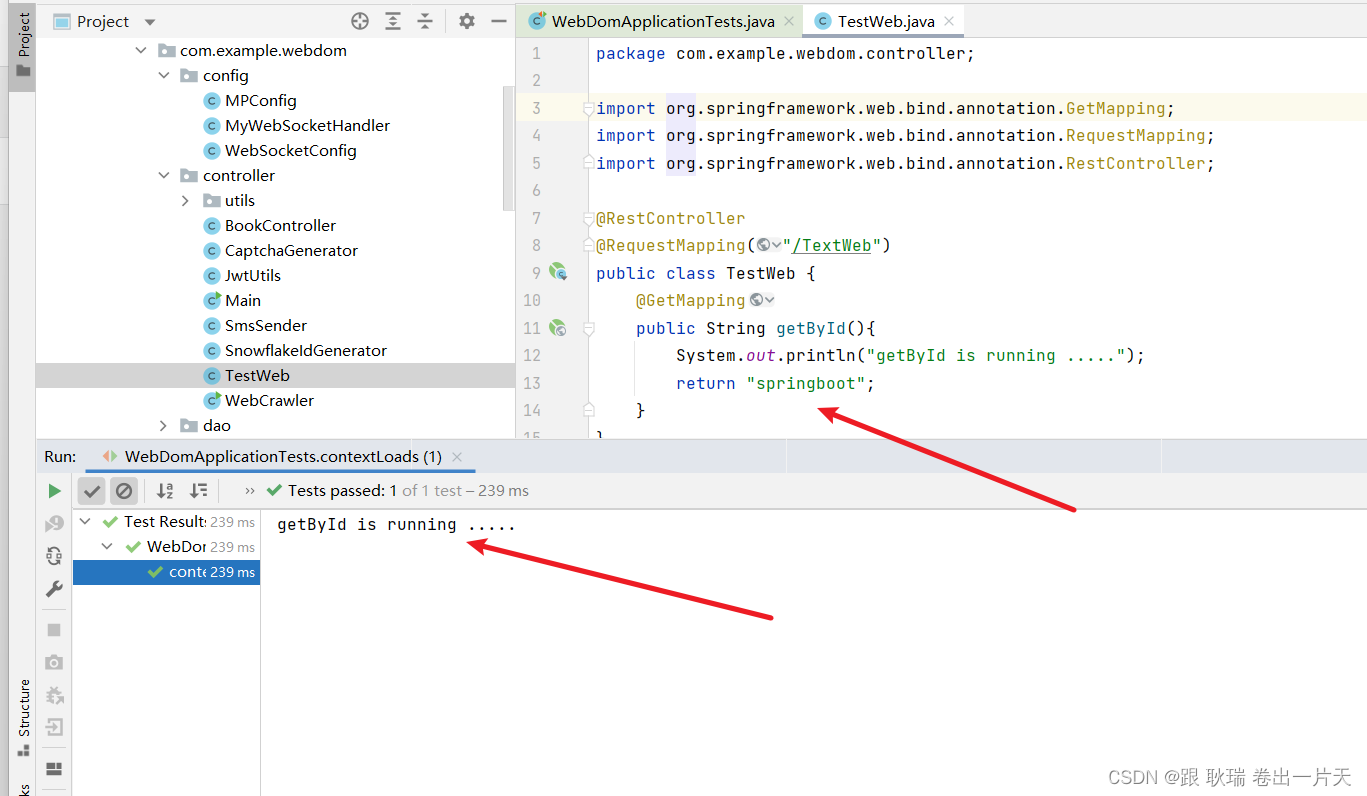Select JwtUtils class

pyautogui.click(x=252, y=275)
